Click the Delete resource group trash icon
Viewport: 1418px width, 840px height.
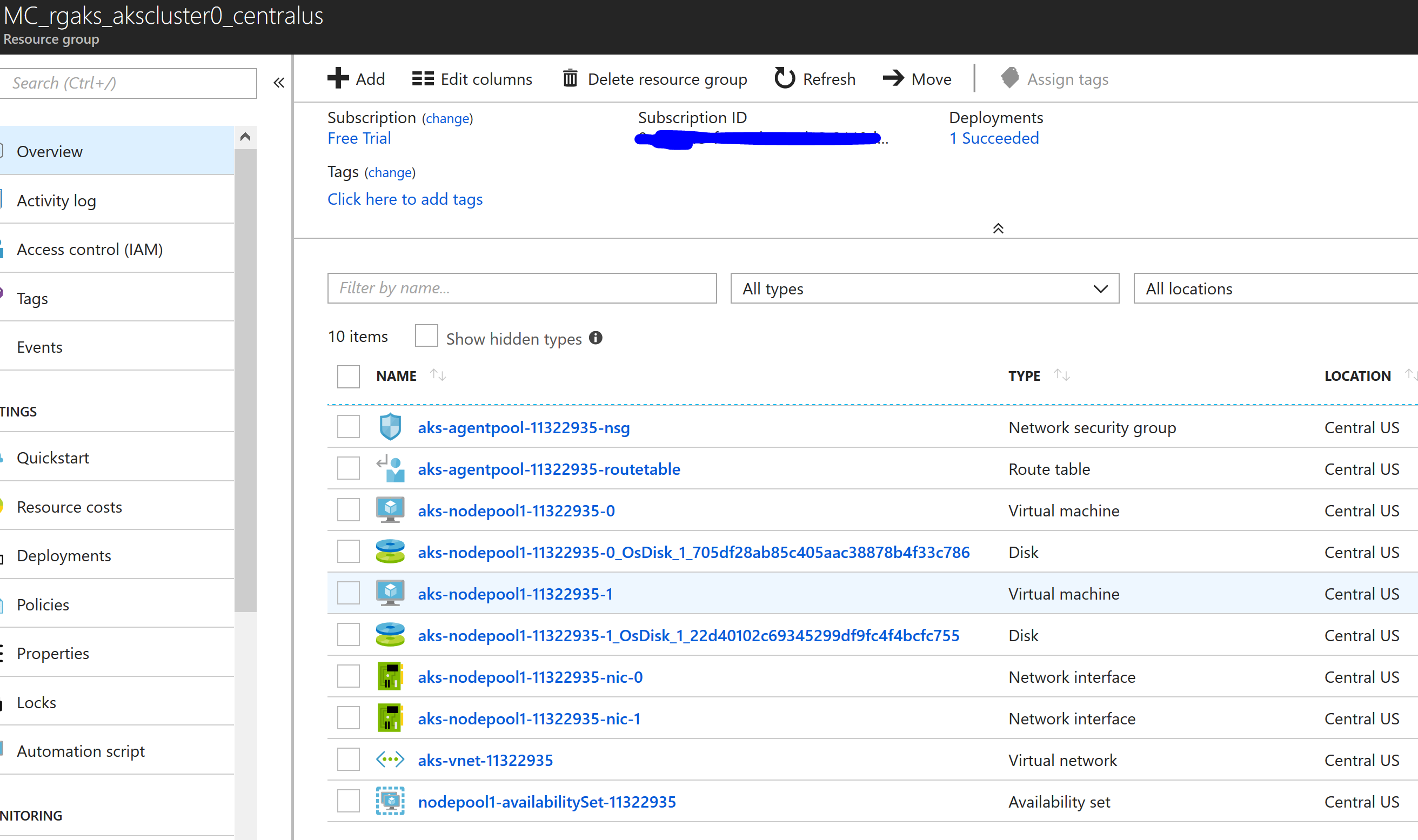tap(570, 78)
